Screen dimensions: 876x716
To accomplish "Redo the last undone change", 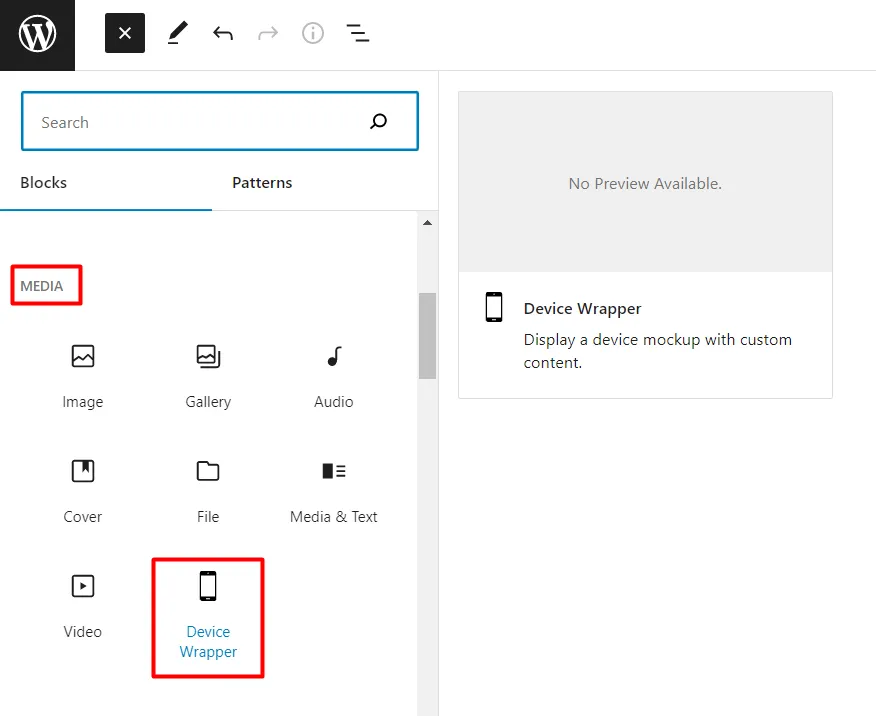I will pyautogui.click(x=268, y=34).
